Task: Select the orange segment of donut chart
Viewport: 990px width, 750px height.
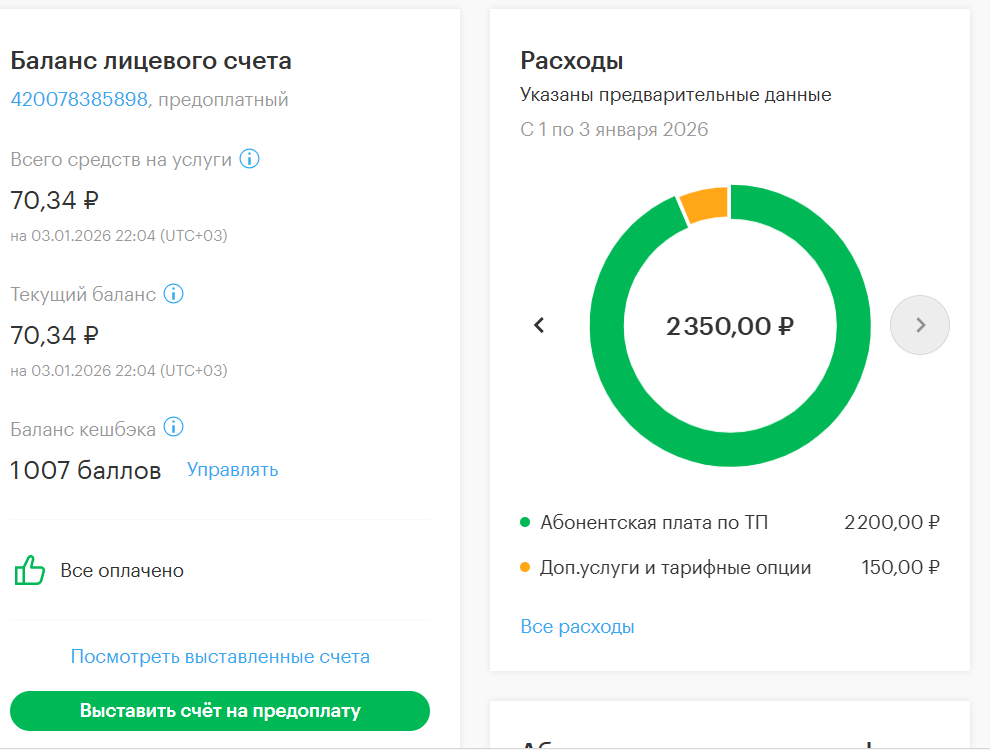Action: (x=703, y=205)
